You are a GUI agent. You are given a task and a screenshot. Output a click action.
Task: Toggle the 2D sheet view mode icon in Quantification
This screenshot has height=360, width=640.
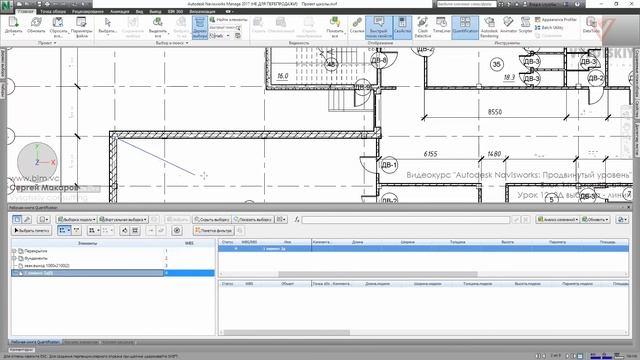click(17, 220)
